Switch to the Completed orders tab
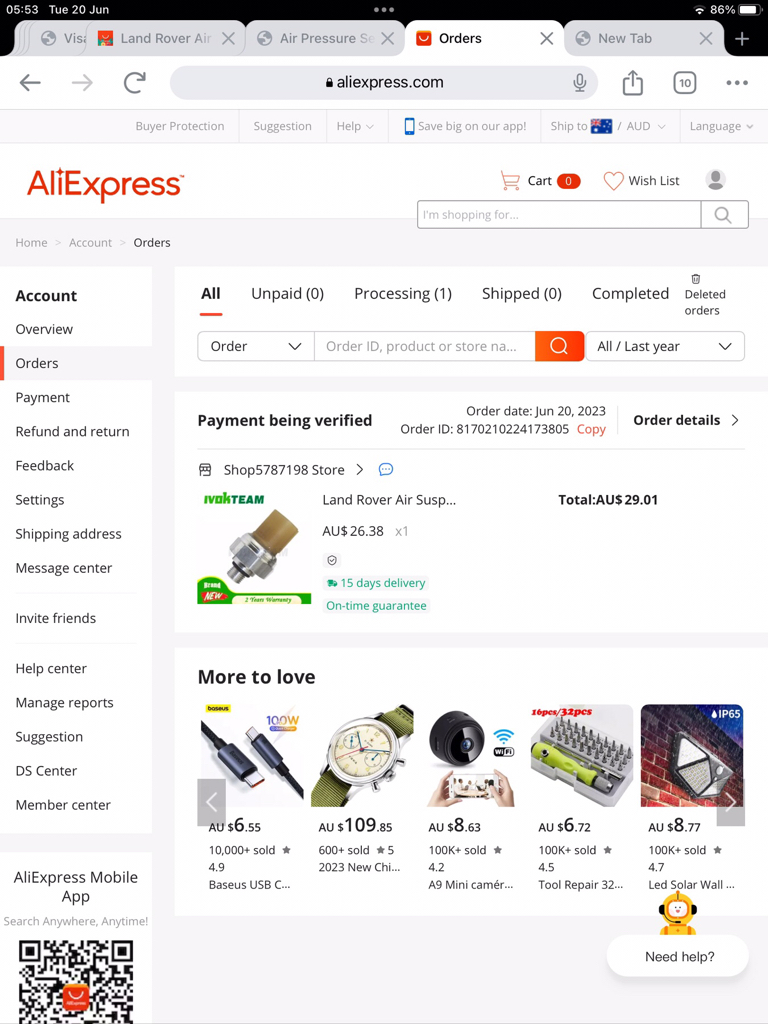 coord(630,294)
